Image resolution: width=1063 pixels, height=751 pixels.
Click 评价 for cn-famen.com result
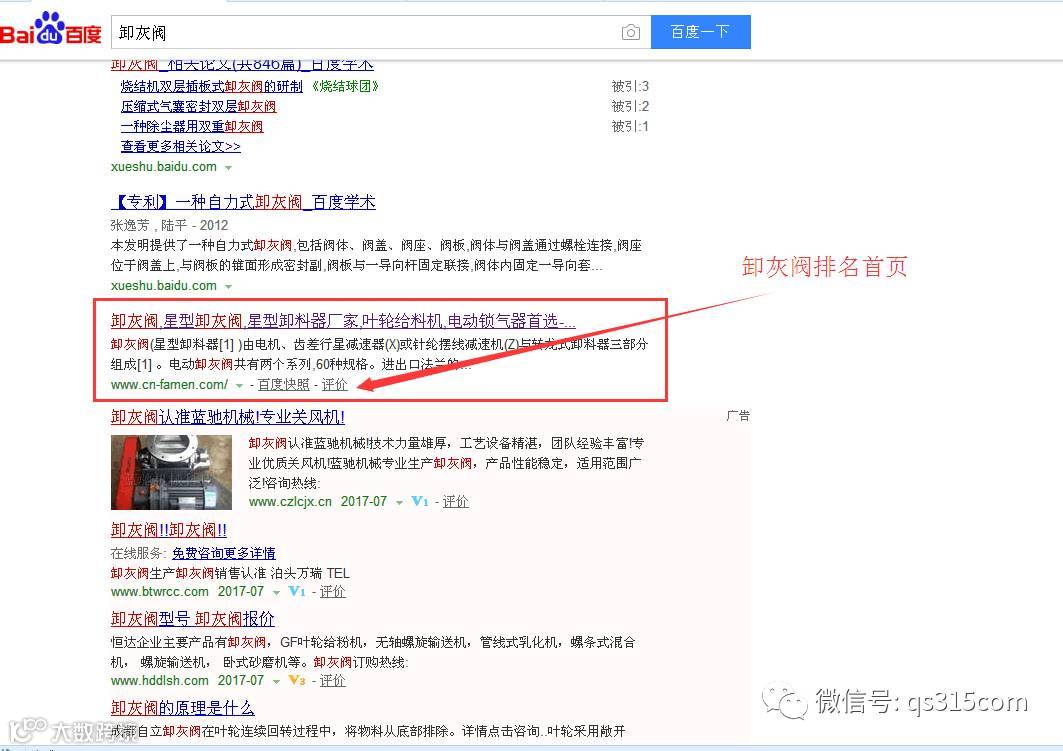[334, 385]
